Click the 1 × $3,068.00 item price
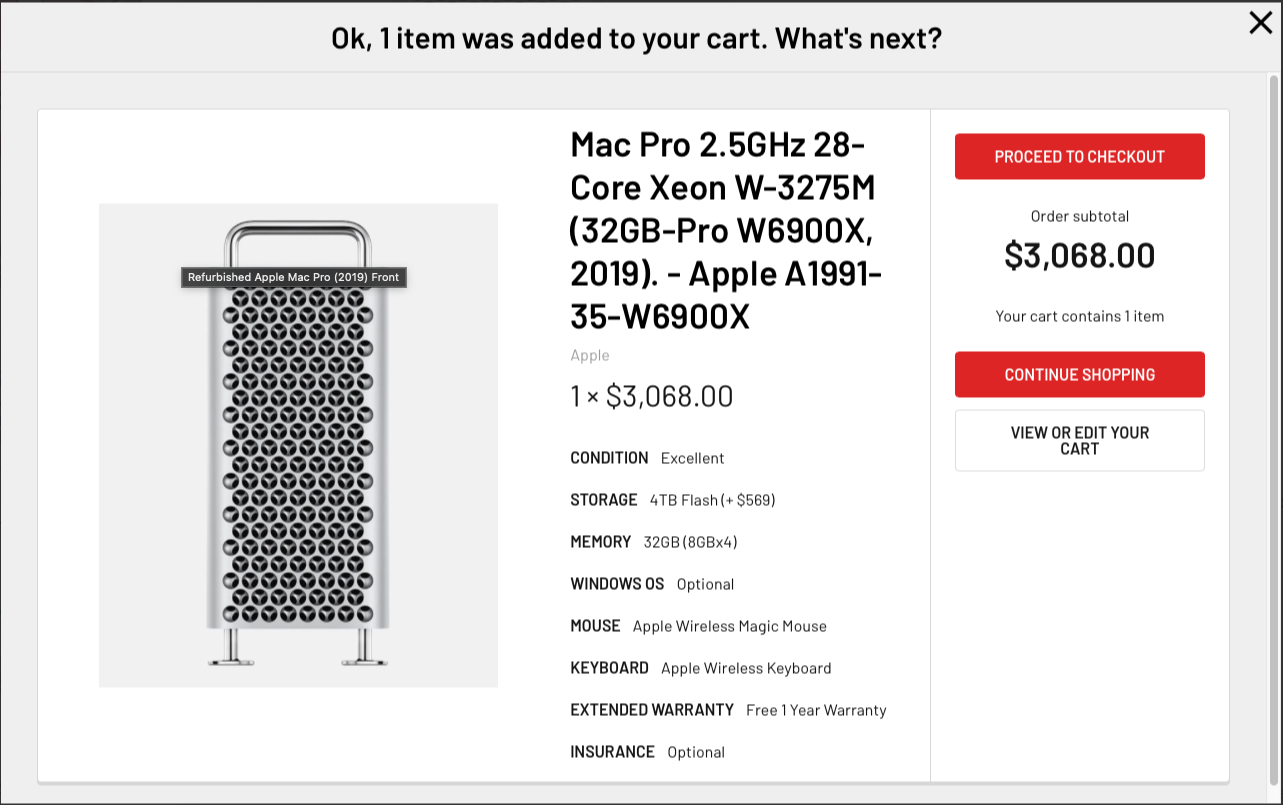 [651, 397]
